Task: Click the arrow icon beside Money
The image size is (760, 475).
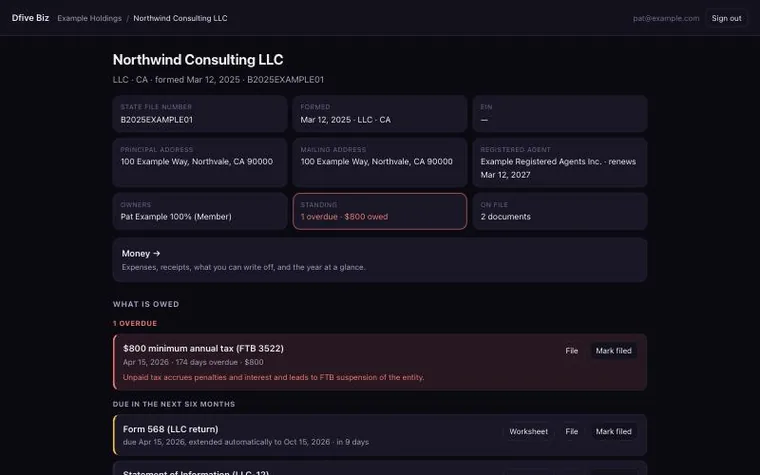Action: click(157, 253)
